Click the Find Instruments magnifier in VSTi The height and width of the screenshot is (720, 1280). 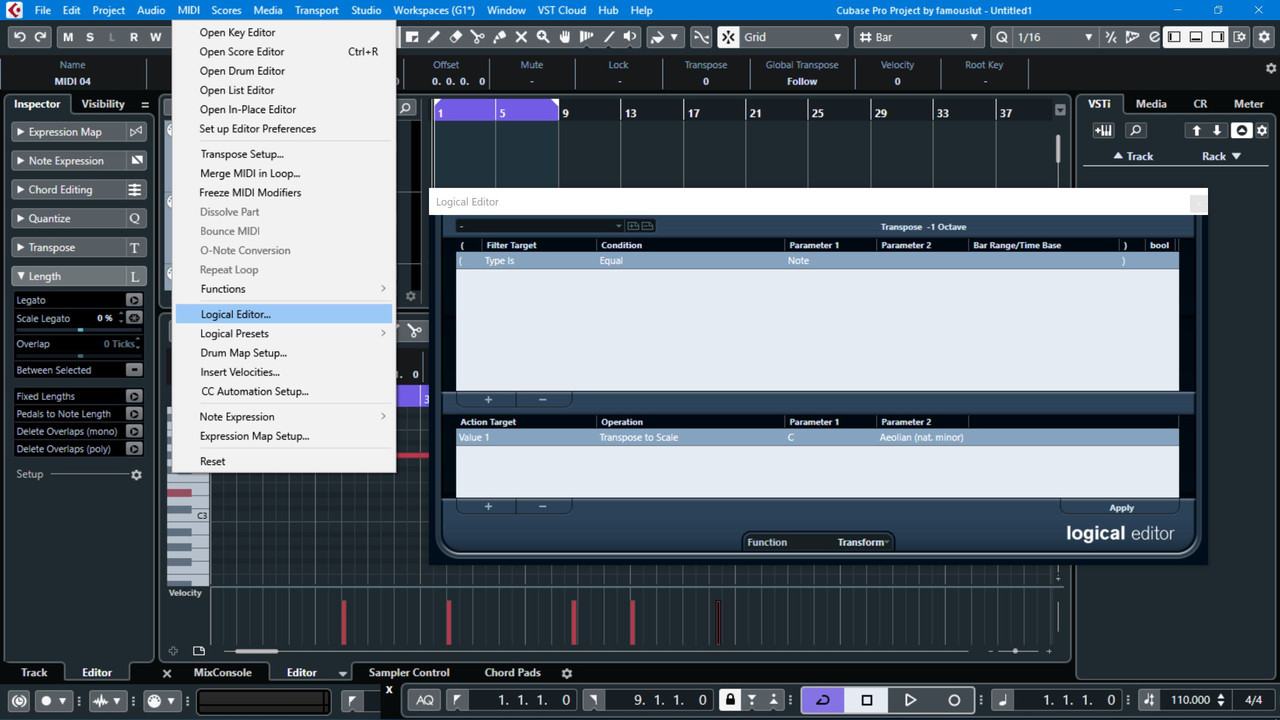click(1135, 130)
